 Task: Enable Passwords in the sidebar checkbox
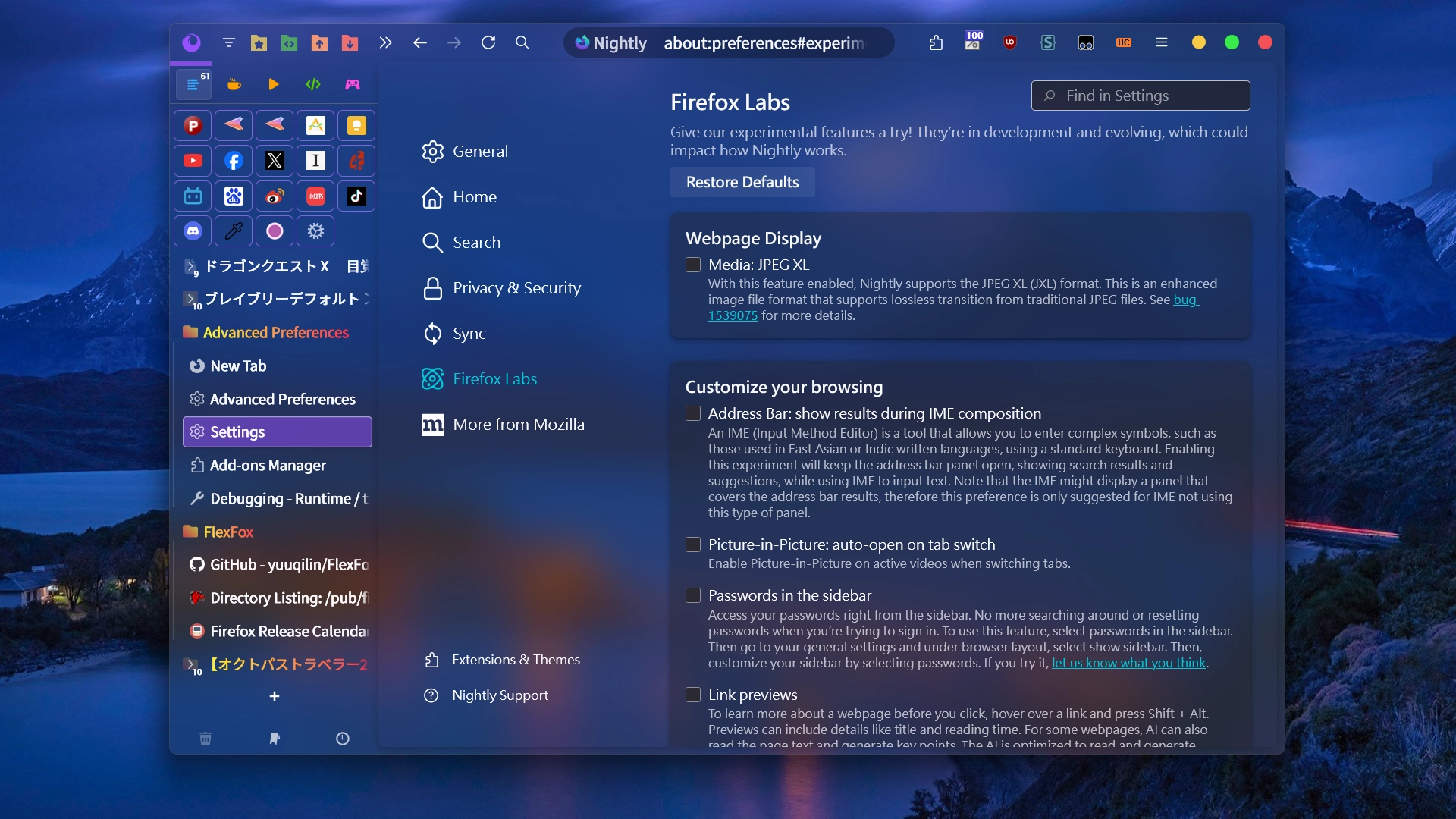693,595
